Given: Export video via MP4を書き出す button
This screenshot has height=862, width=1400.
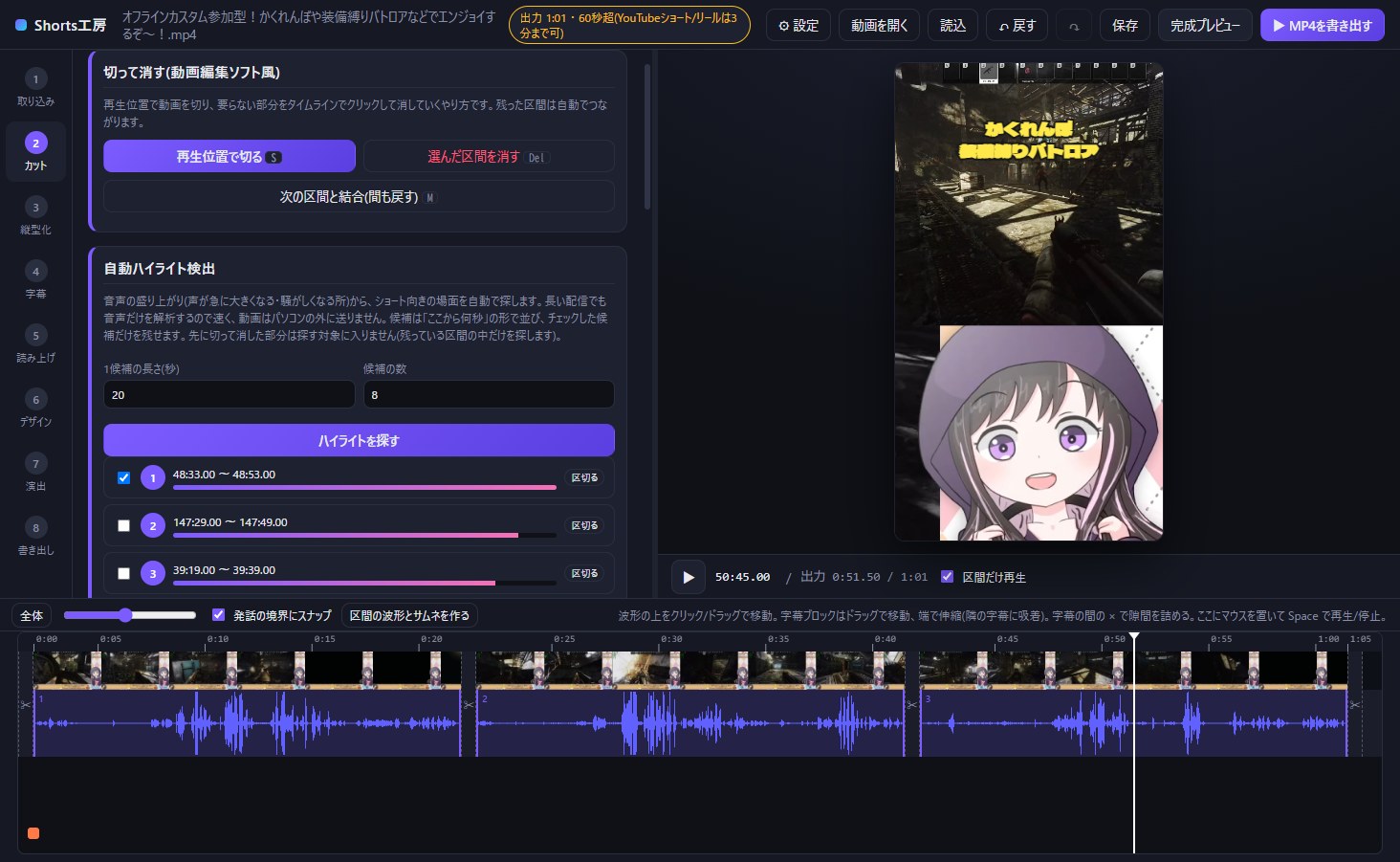Looking at the screenshot, I should (1323, 26).
